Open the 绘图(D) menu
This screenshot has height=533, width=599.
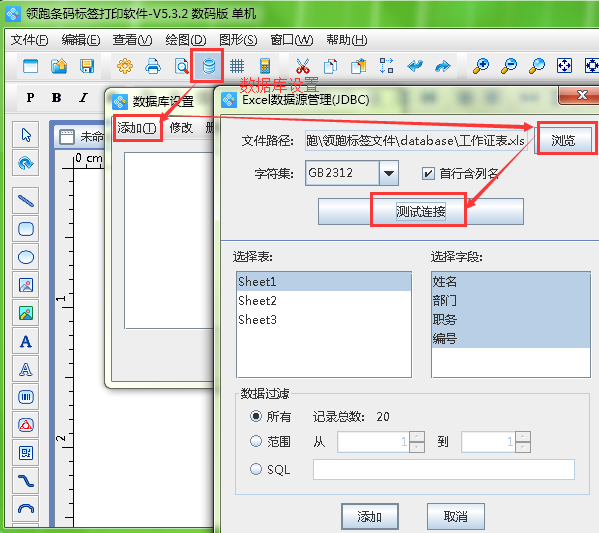click(186, 40)
